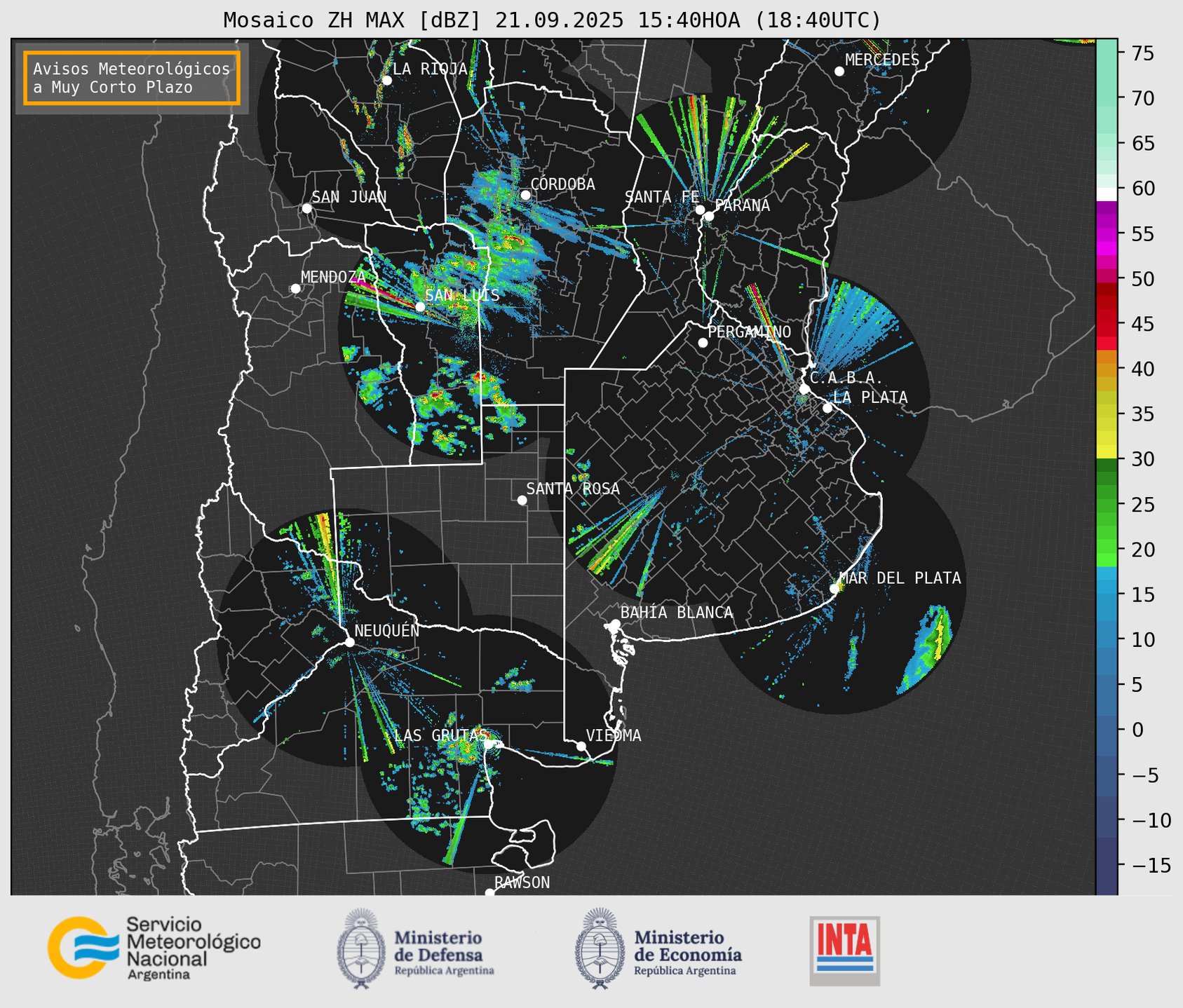Click the San Juan city label

[x=349, y=197]
